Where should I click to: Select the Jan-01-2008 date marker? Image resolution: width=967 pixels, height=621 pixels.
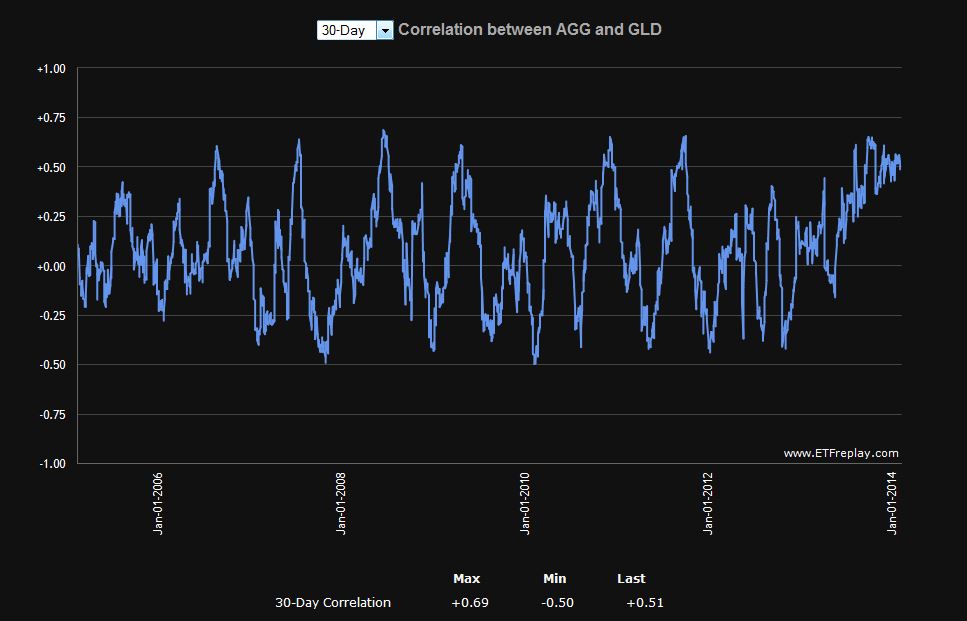tap(340, 503)
